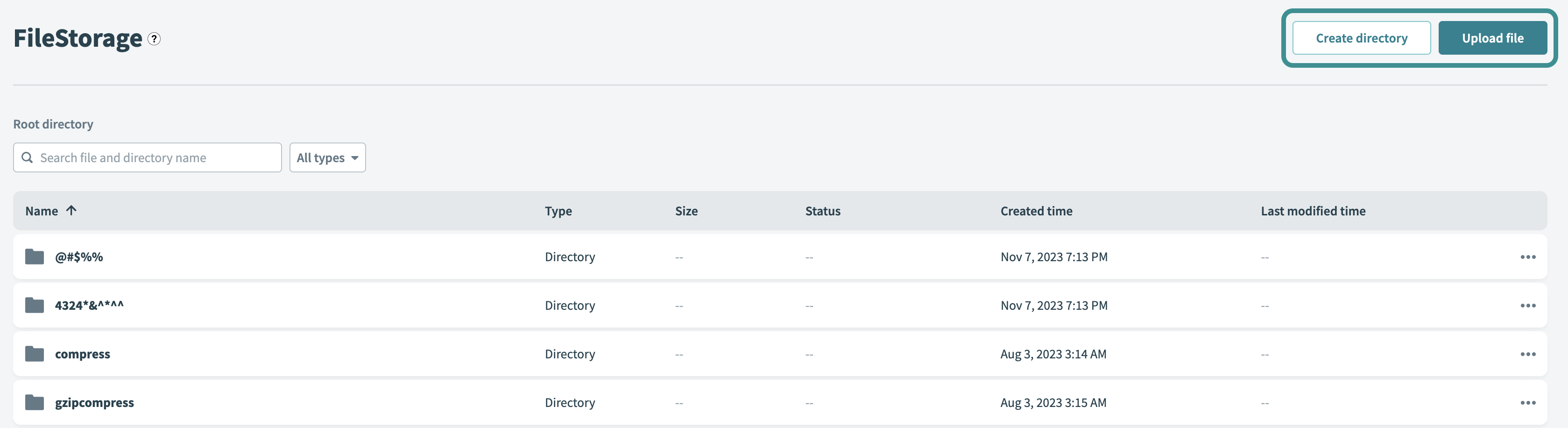Click the help icon next to FileStorage
1568x428 pixels.
(153, 40)
